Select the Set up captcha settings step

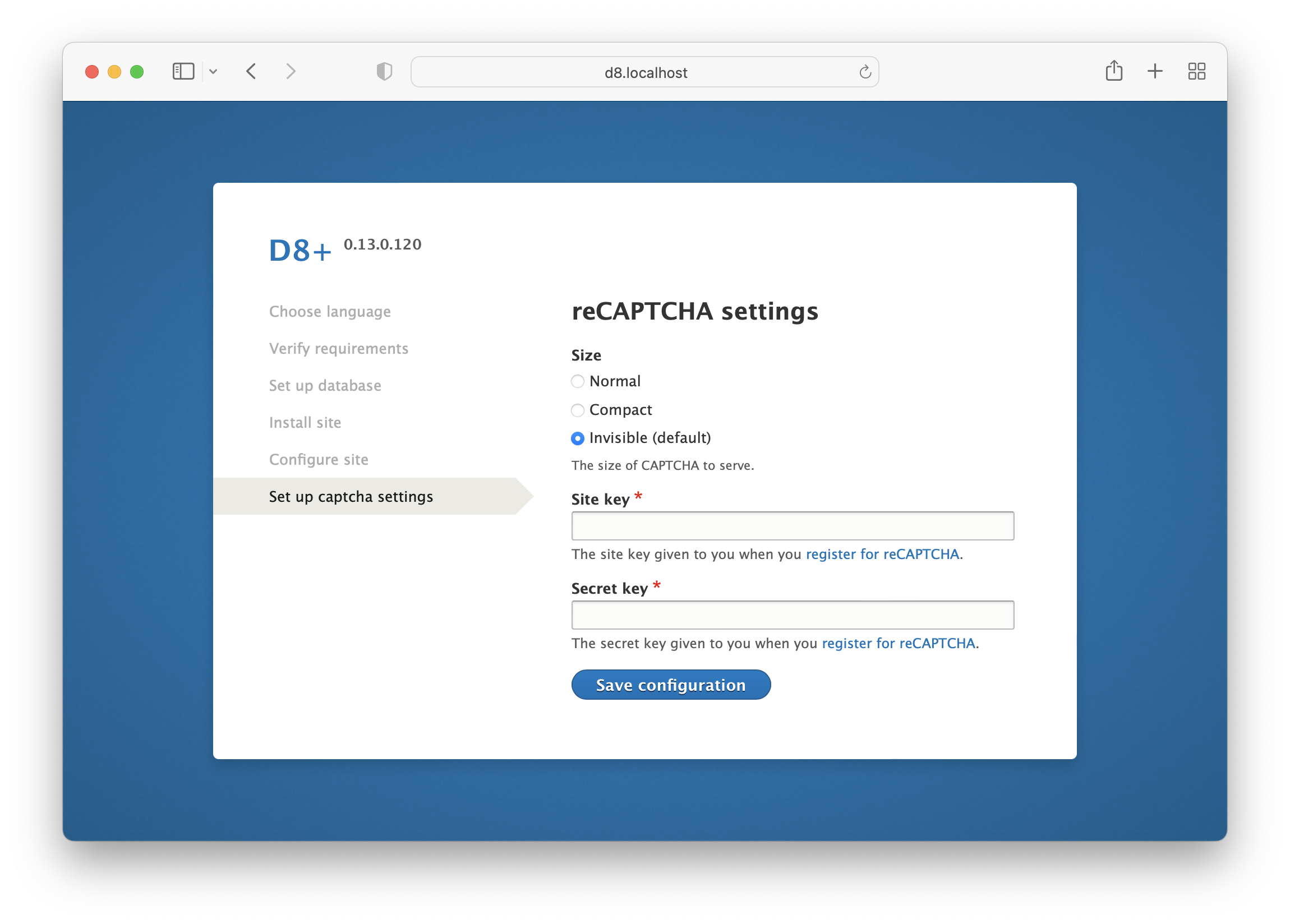pos(351,497)
